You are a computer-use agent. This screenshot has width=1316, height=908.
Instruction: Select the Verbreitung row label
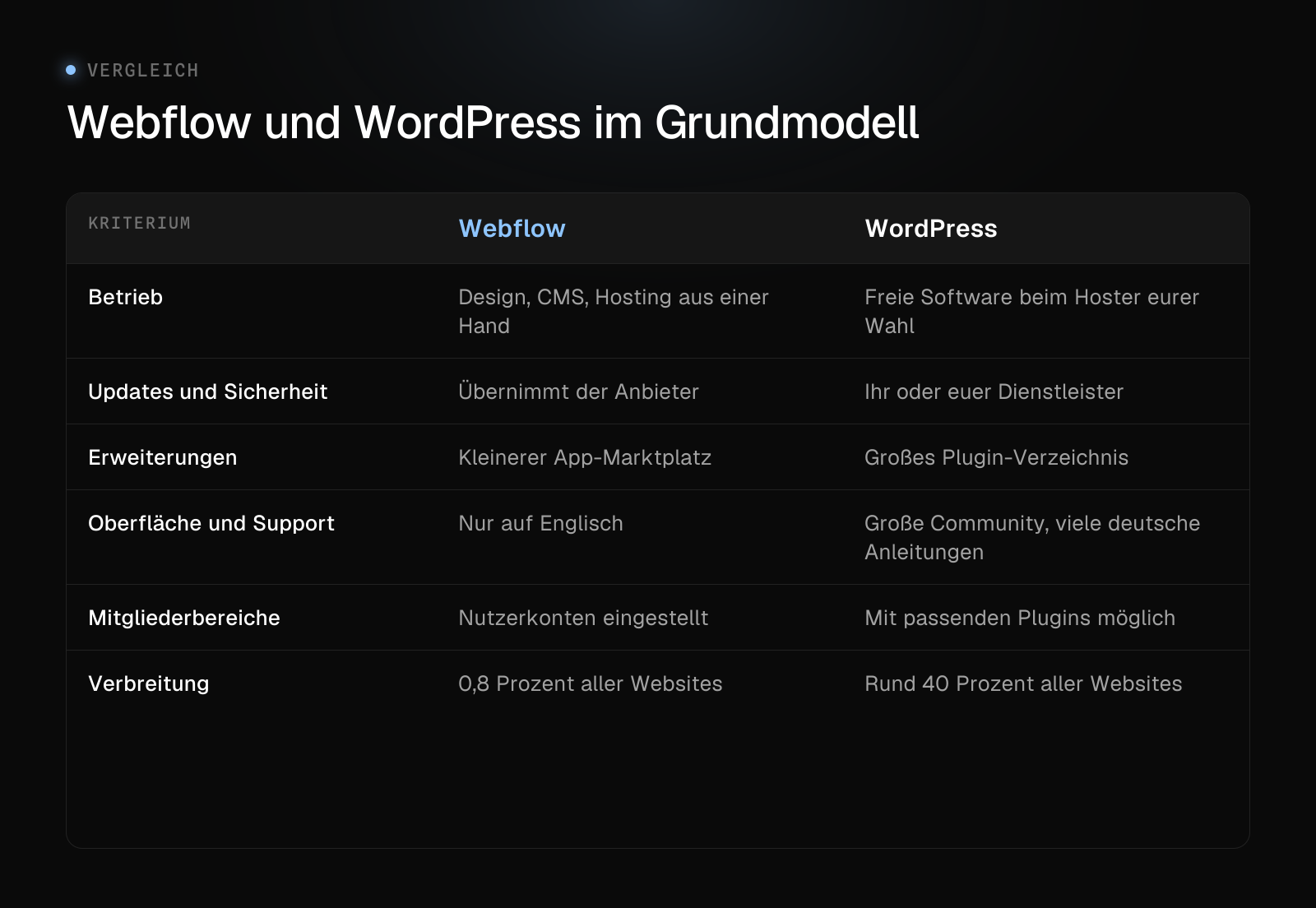pyautogui.click(x=148, y=683)
